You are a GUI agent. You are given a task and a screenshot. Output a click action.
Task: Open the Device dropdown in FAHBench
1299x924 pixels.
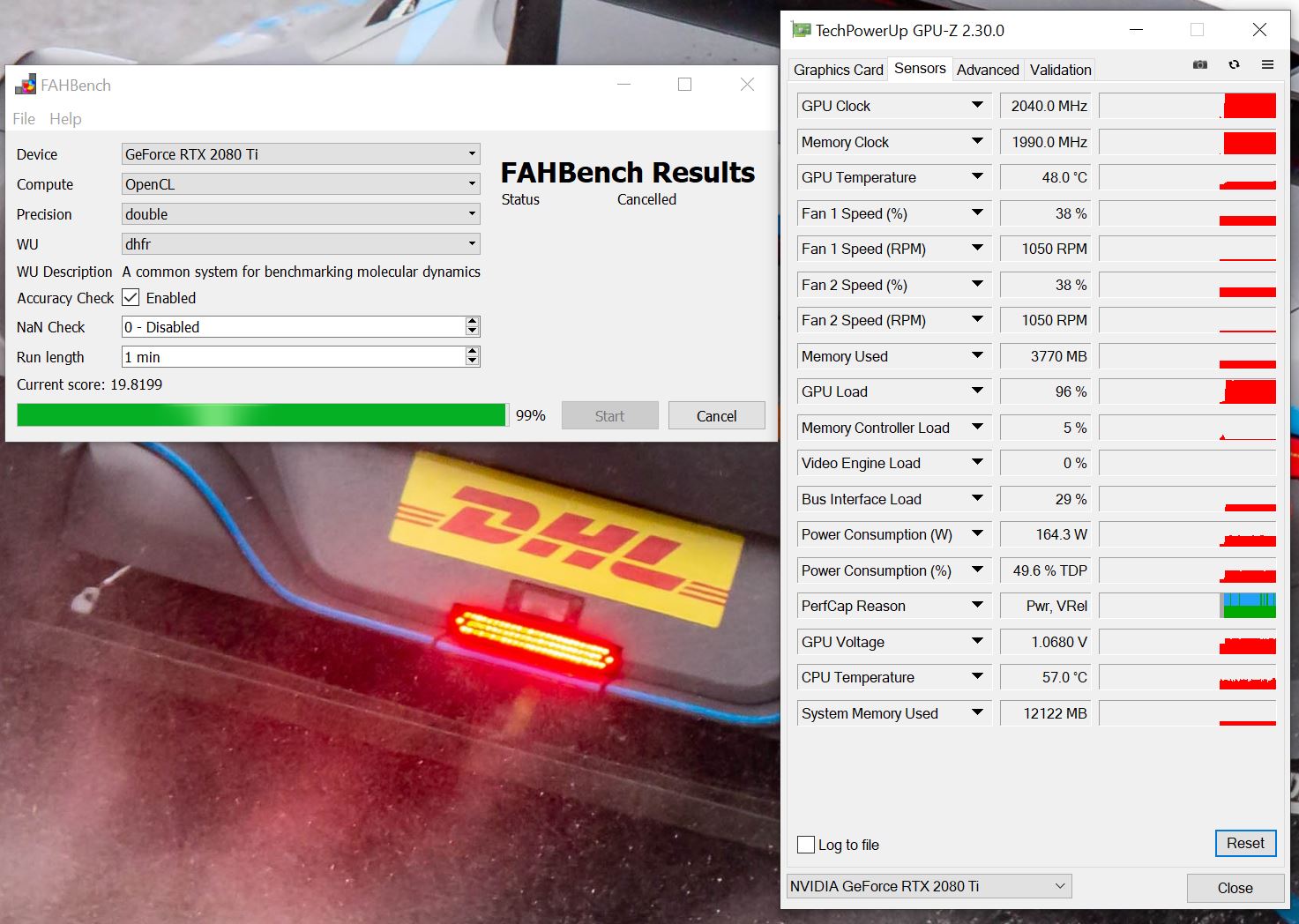tap(301, 154)
